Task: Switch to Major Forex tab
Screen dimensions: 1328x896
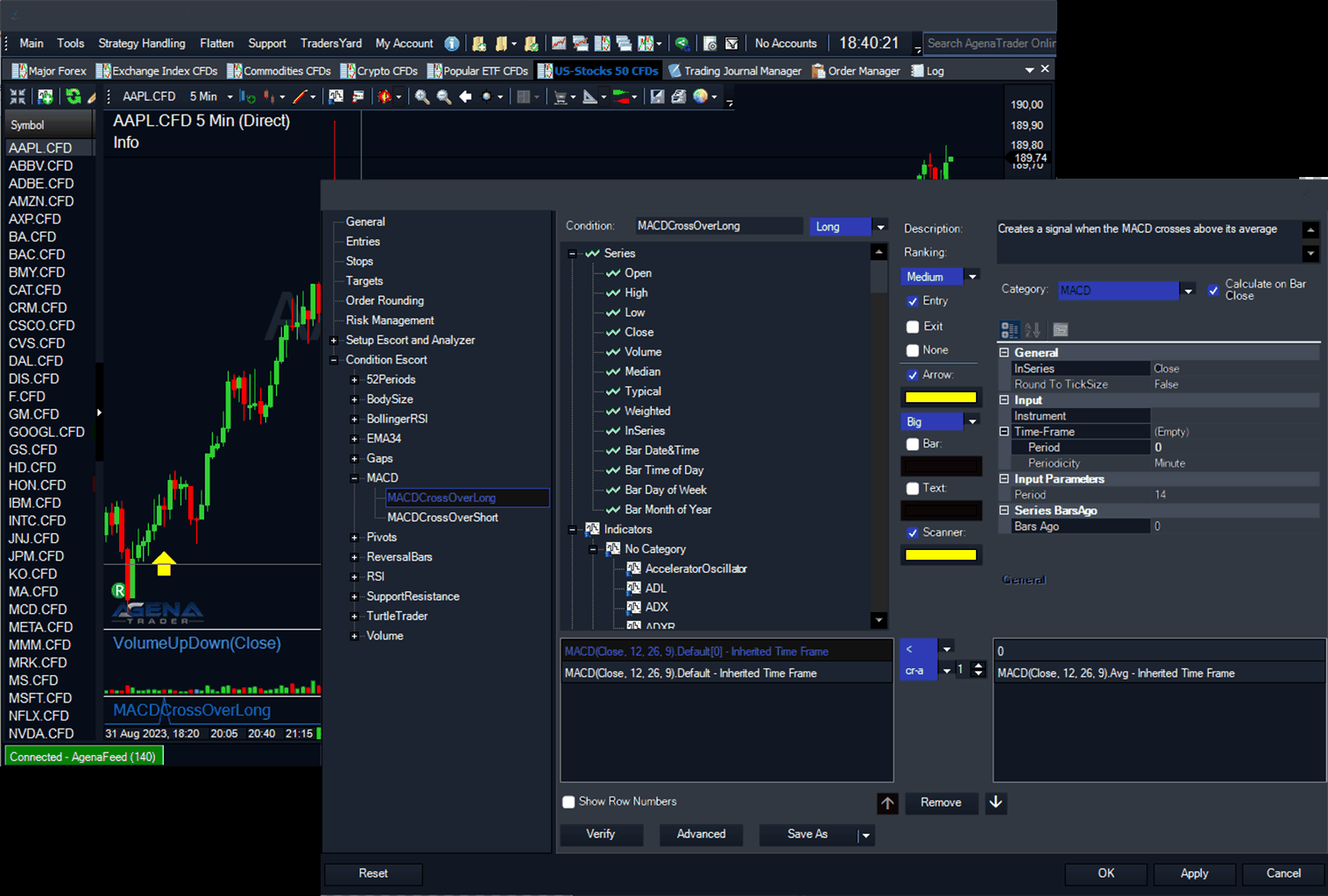Action: 49,71
